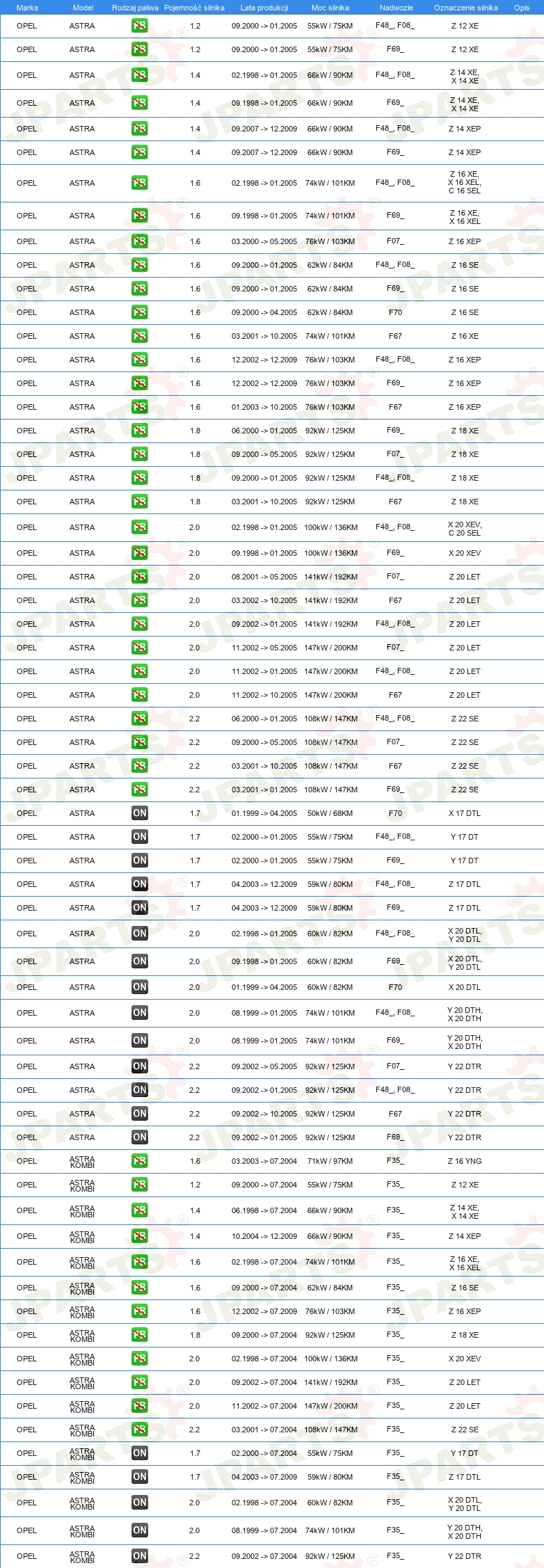Click ASTRA KOMBI model in Z 16 YNG row

coord(82,1162)
